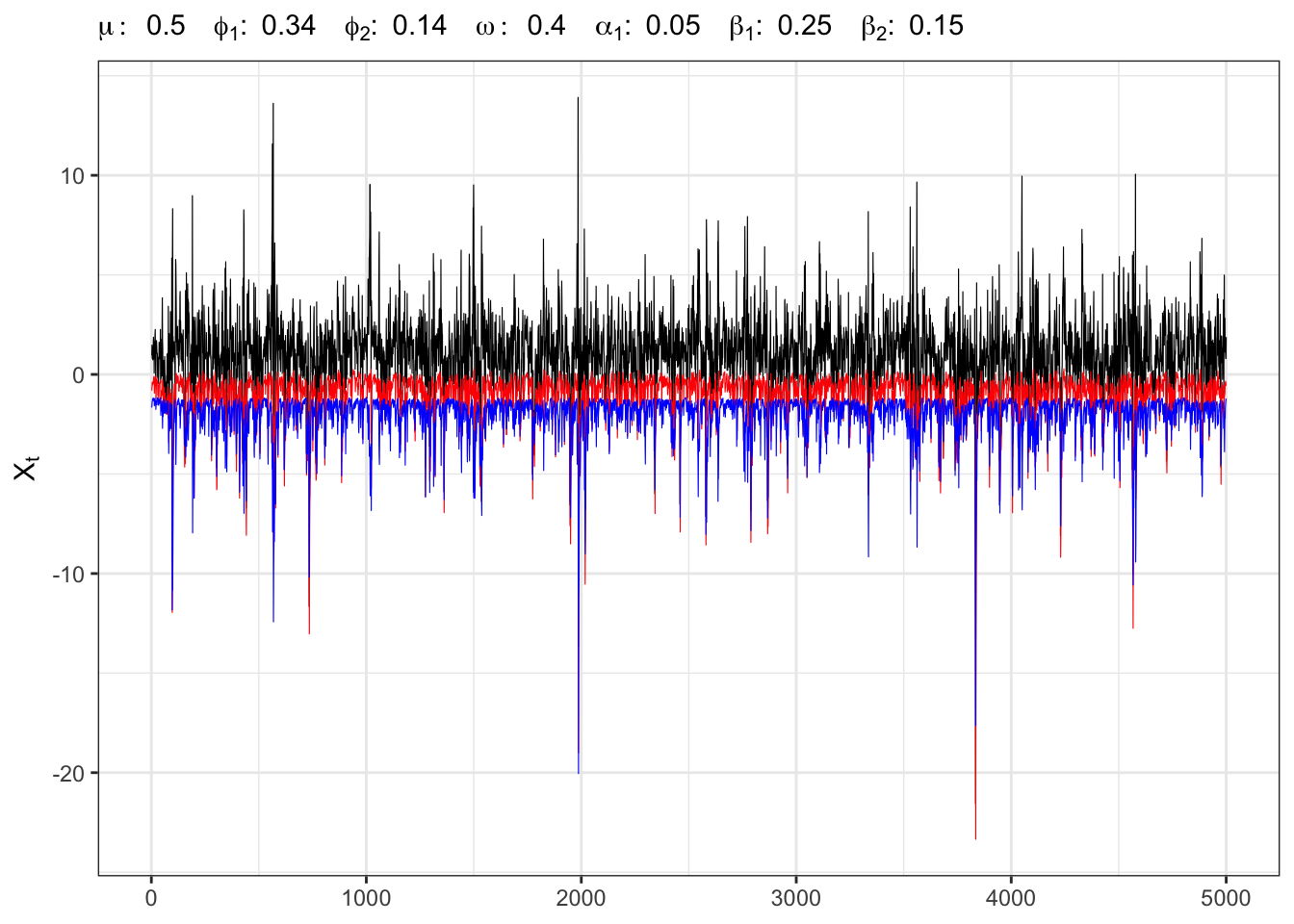
Task: Click the deepest red spike bottom below -20
Action: (x=975, y=837)
